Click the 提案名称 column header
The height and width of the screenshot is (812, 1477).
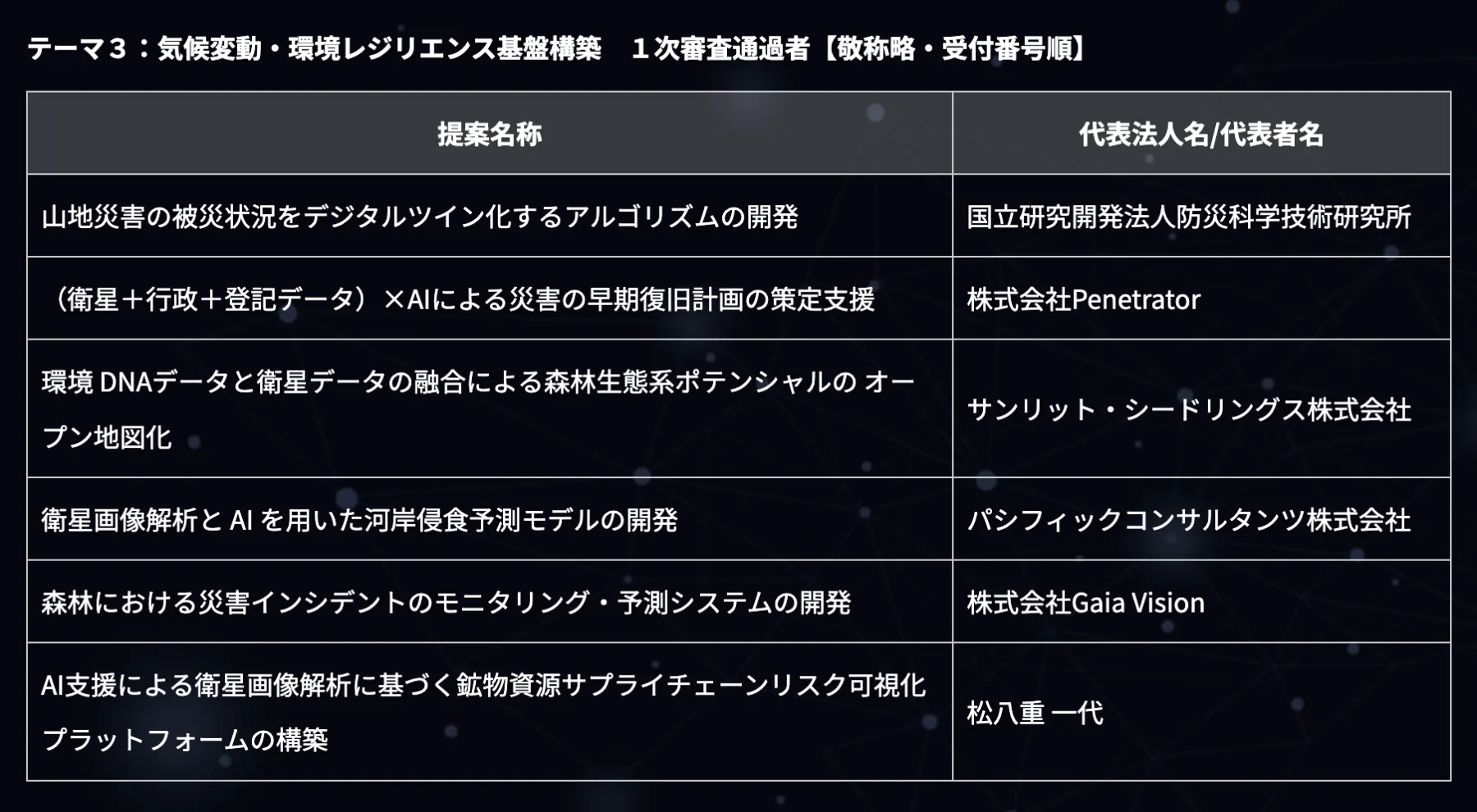489,134
